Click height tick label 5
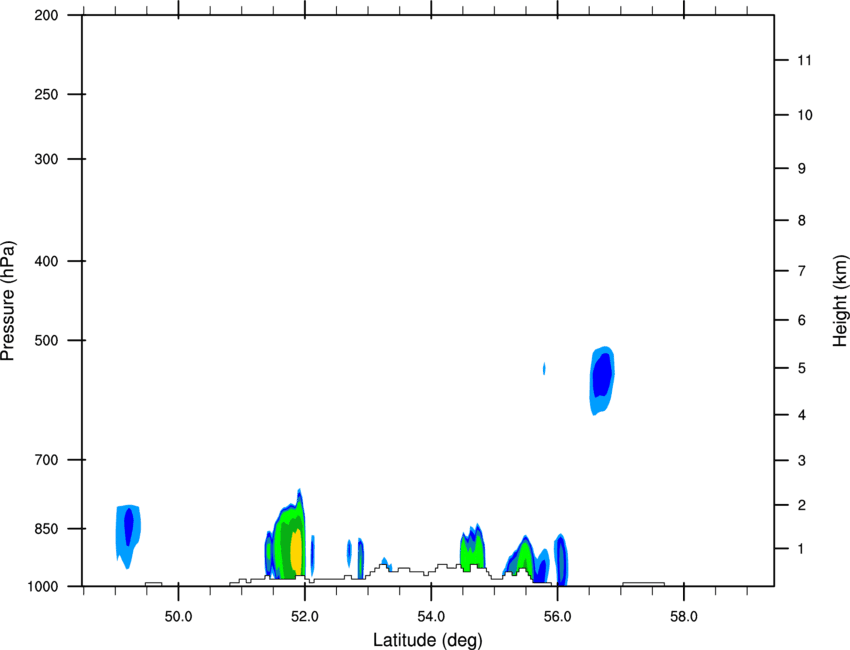The height and width of the screenshot is (650, 850). (x=801, y=369)
